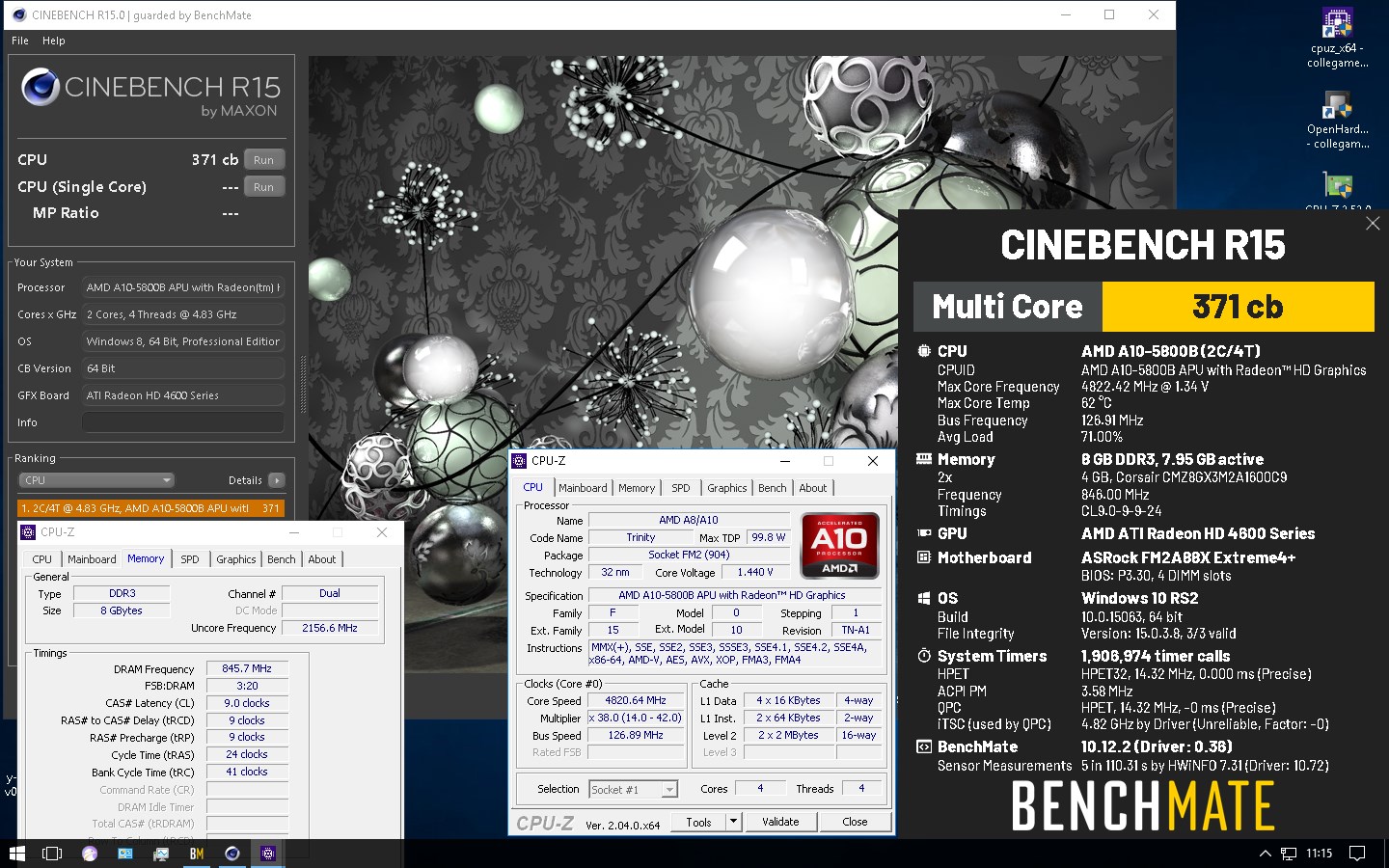The height and width of the screenshot is (868, 1389).
Task: Open Graphics tab in Memory CPU-Z window
Action: [236, 559]
